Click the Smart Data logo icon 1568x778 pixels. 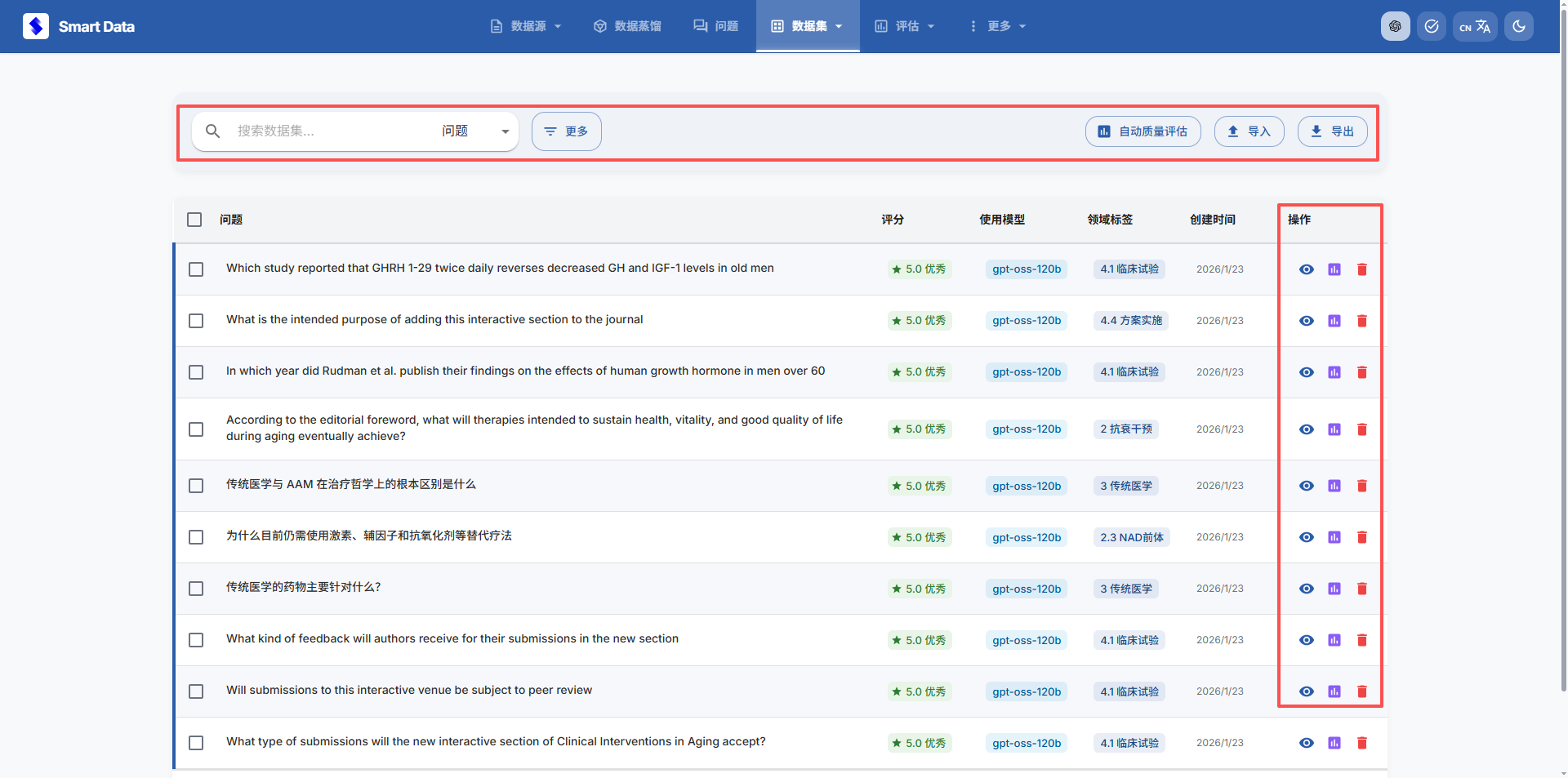point(36,26)
